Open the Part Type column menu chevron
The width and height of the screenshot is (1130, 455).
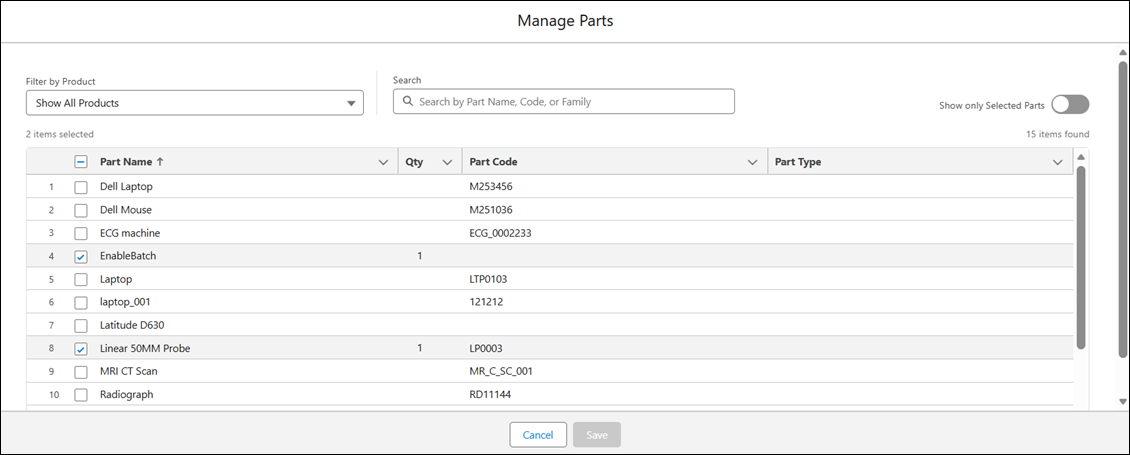click(1058, 162)
